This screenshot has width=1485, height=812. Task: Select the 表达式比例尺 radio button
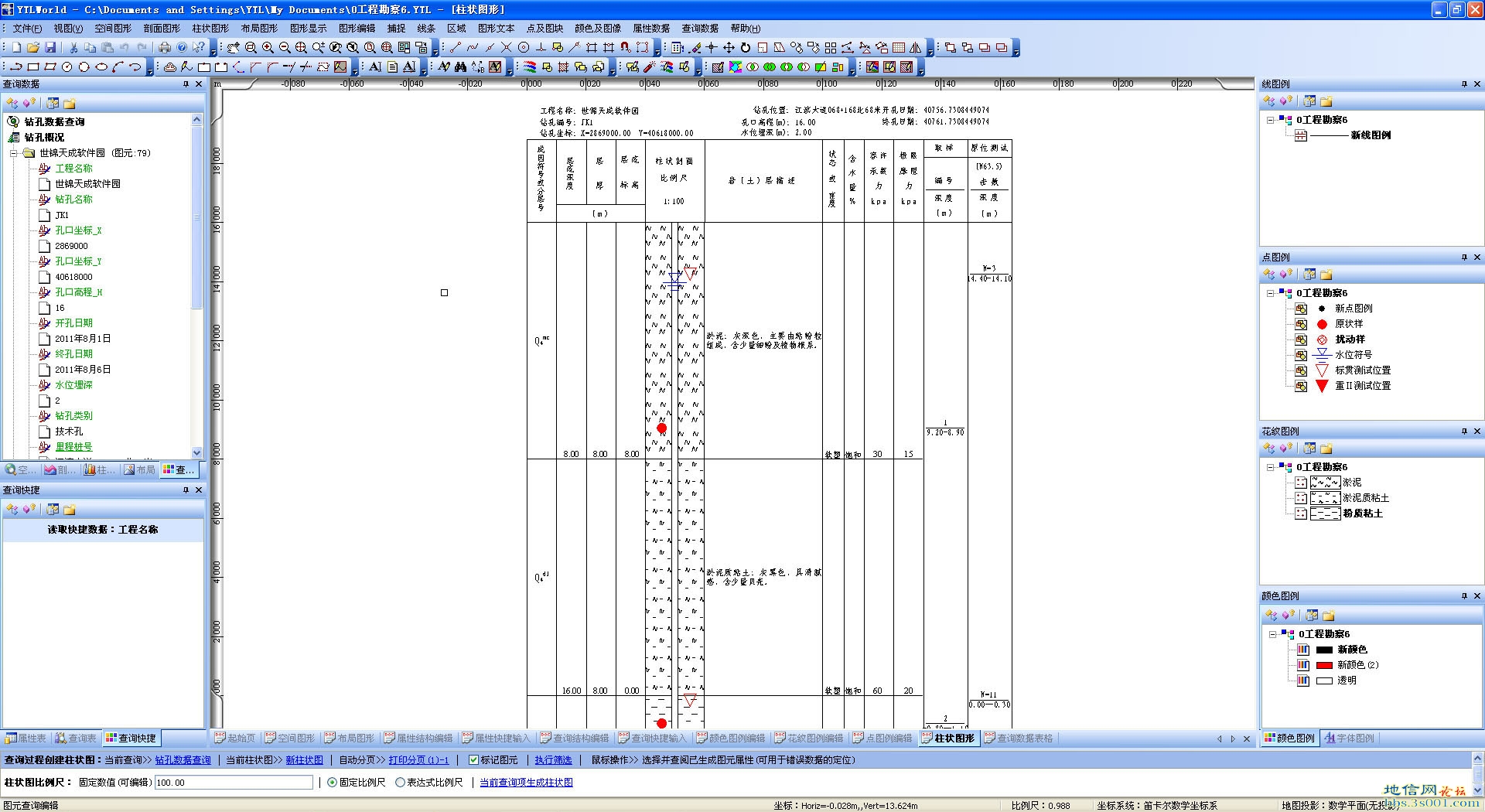tap(400, 783)
